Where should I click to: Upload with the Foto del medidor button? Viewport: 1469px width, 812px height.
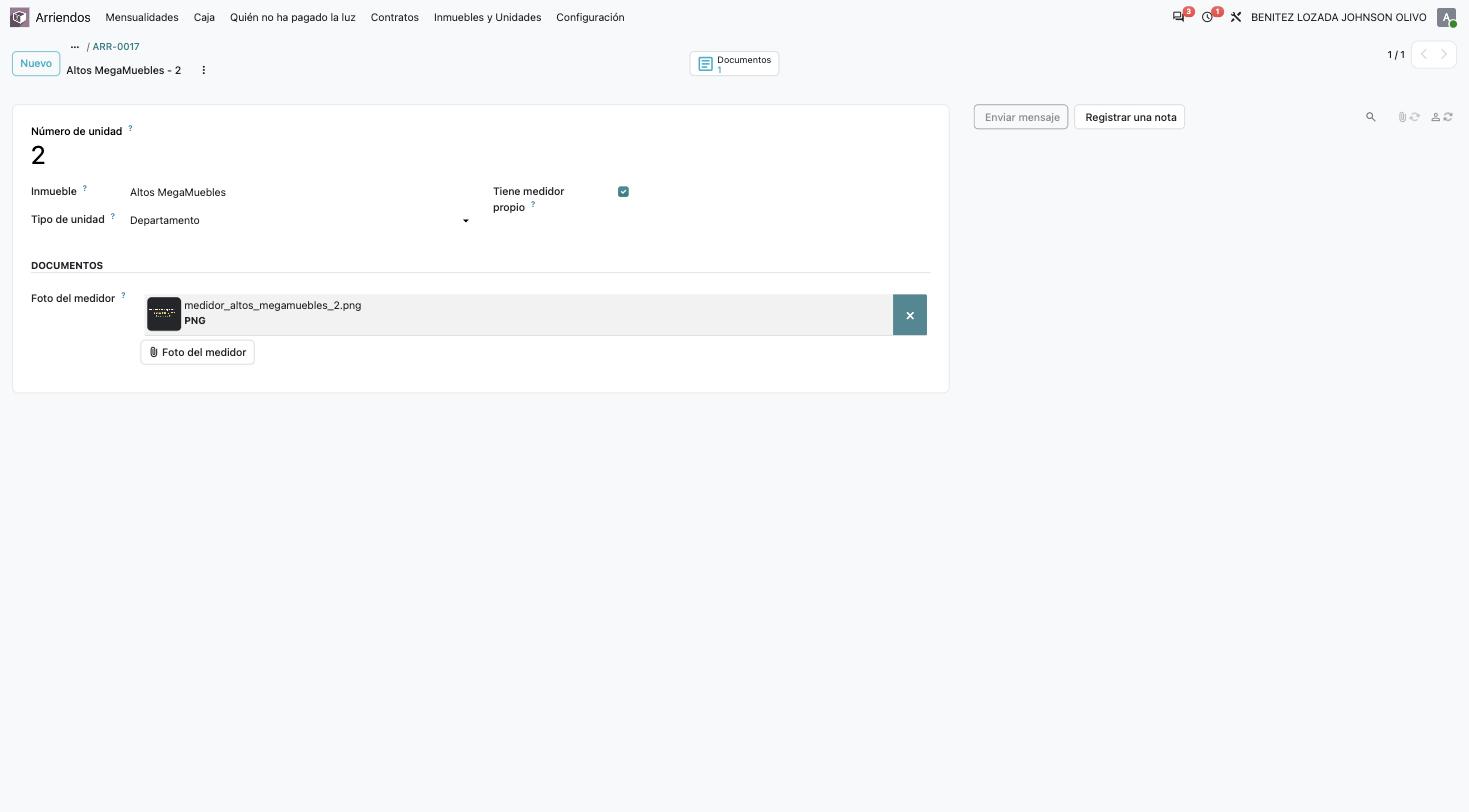point(198,352)
